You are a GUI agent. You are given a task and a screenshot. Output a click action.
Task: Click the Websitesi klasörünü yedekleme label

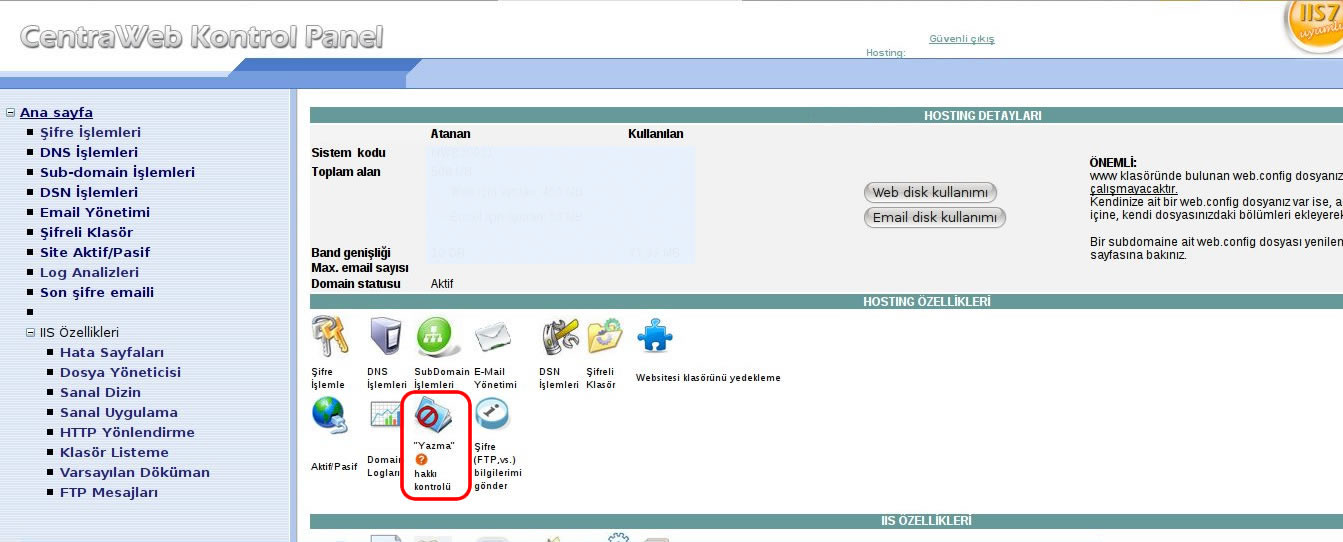point(708,378)
